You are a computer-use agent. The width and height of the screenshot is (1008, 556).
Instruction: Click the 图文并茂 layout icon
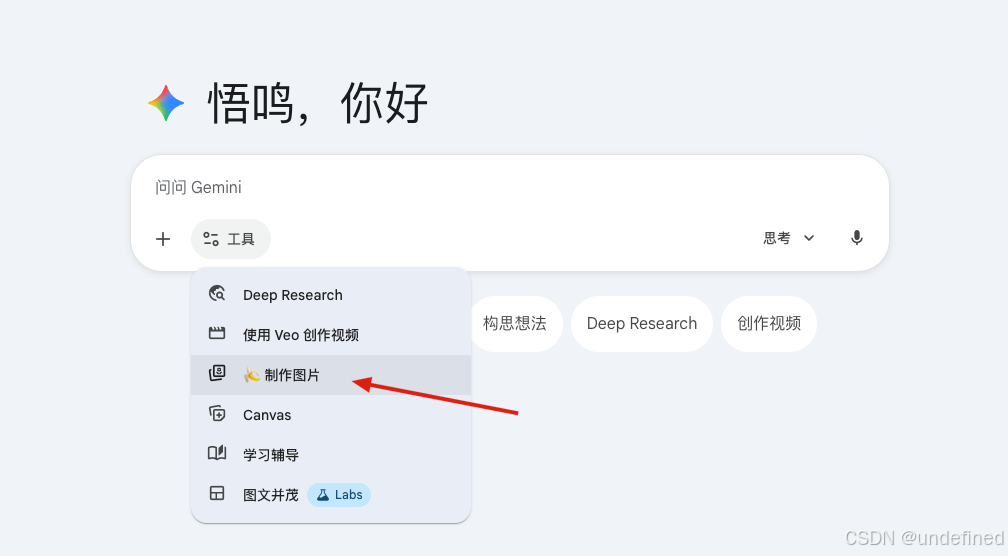click(217, 493)
